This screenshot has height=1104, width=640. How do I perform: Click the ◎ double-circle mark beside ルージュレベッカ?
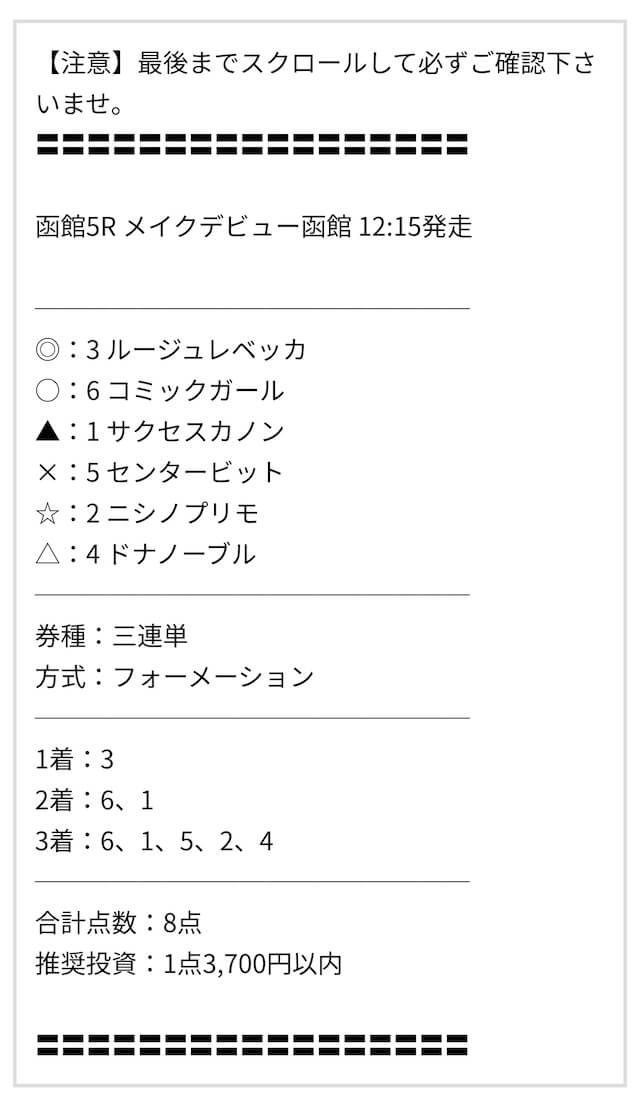(x=47, y=350)
